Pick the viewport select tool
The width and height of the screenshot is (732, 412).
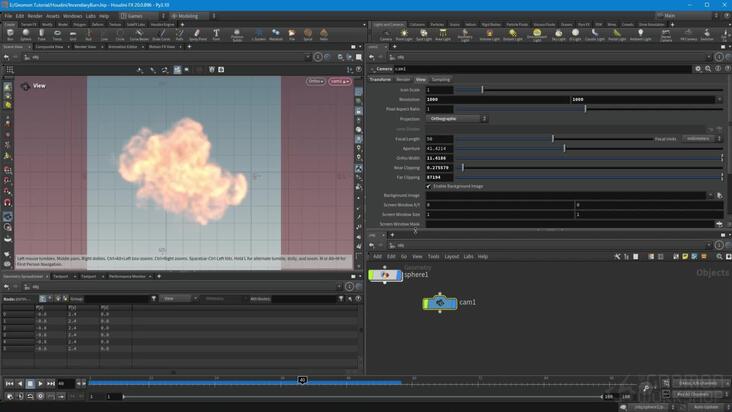click(x=7, y=87)
